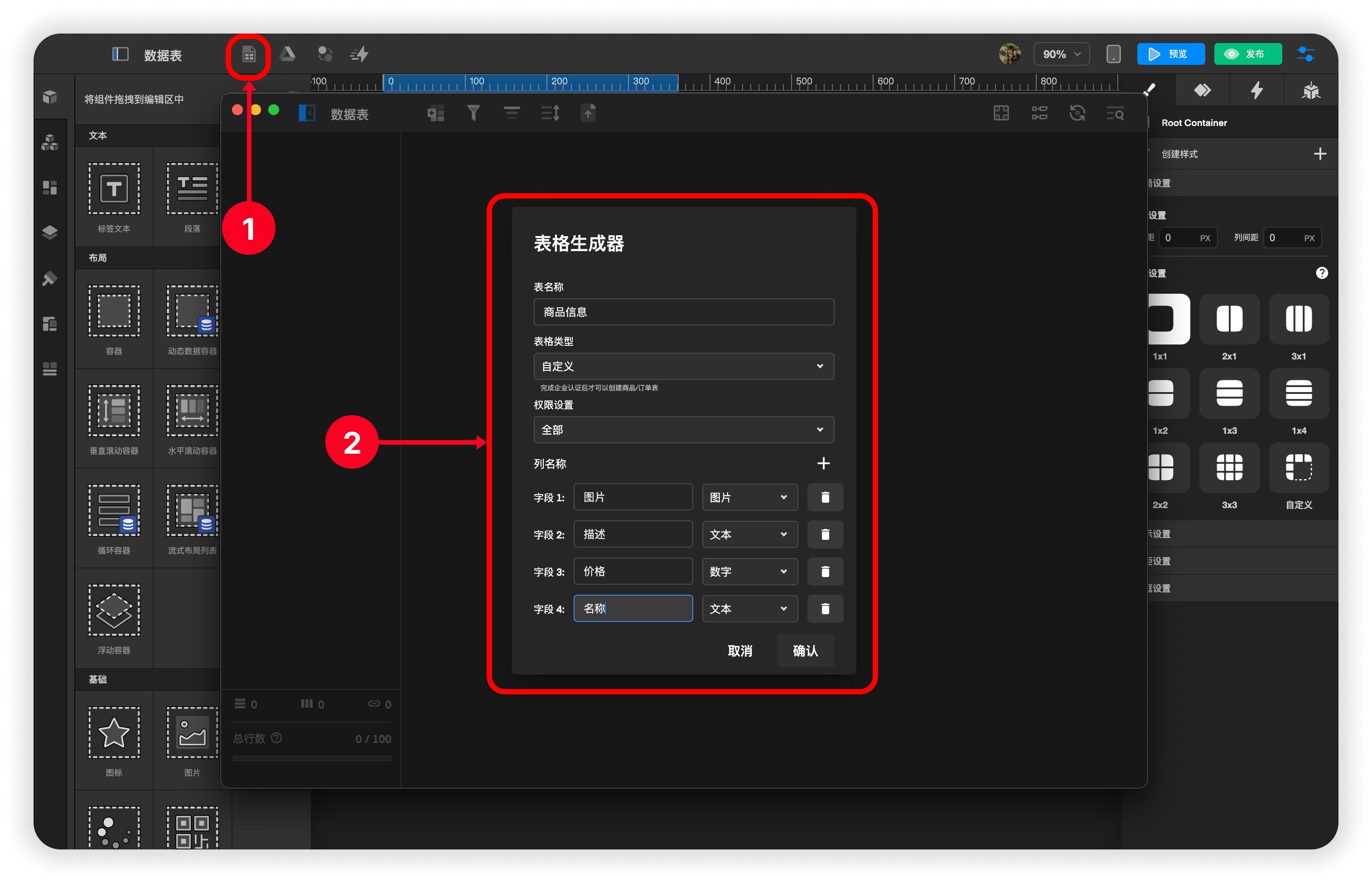
Task: Click the 总行数 progress bar
Action: tap(312, 758)
